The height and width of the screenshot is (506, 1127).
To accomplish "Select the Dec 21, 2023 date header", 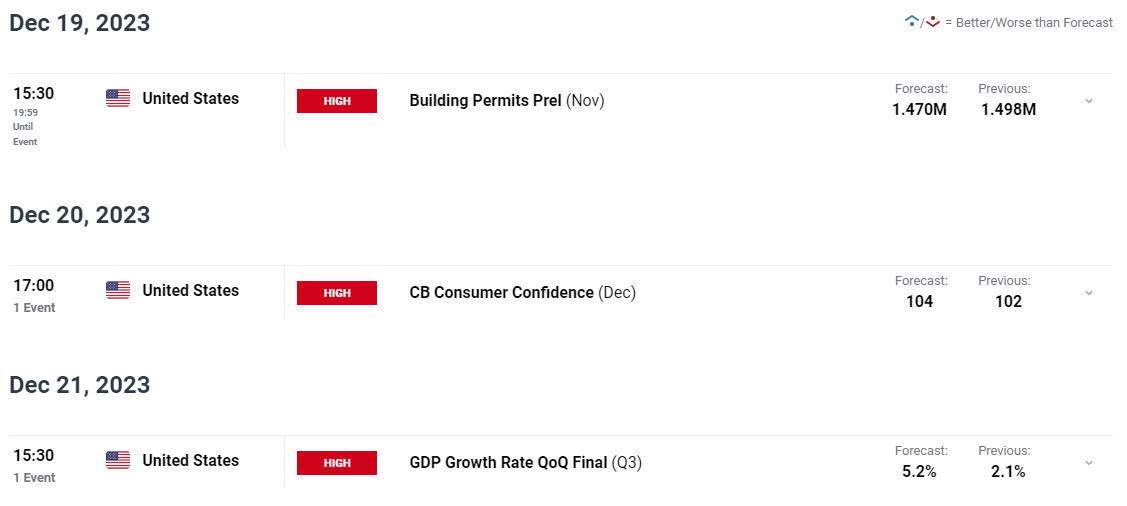I will pos(80,385).
